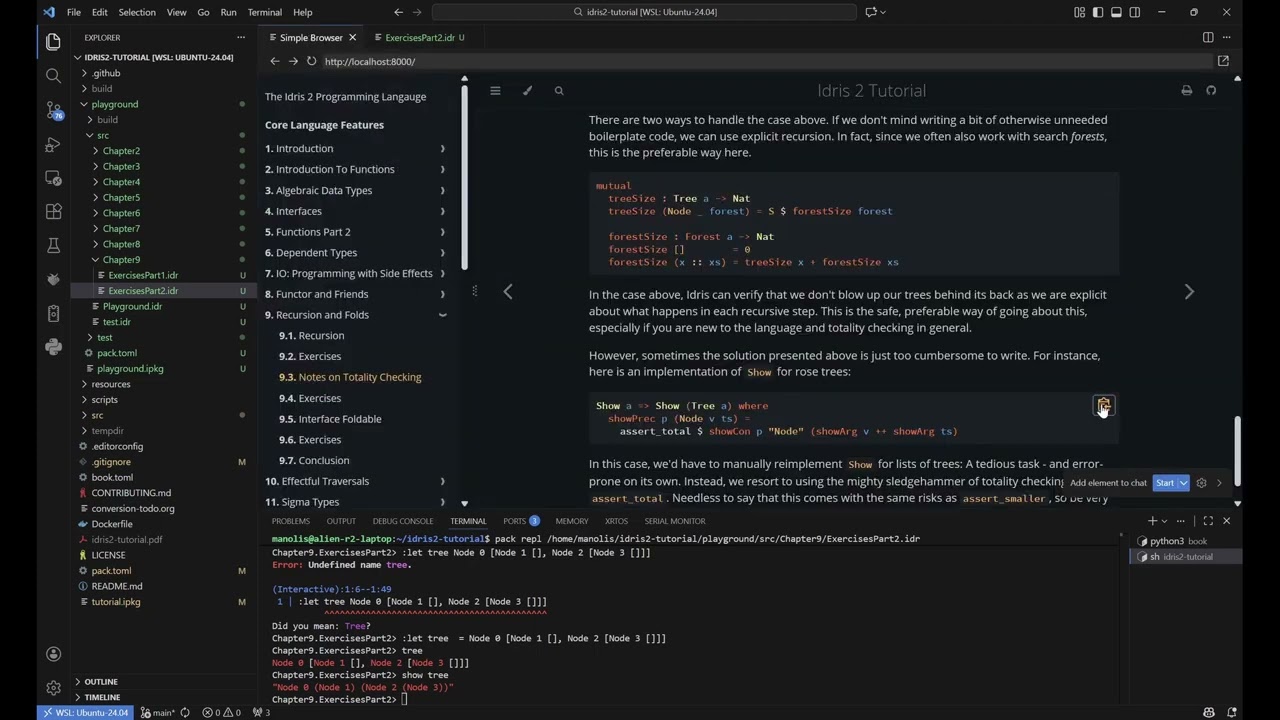Screen dimensions: 1280x720
Task: Reload the Simple Browser page
Action: coord(311,61)
